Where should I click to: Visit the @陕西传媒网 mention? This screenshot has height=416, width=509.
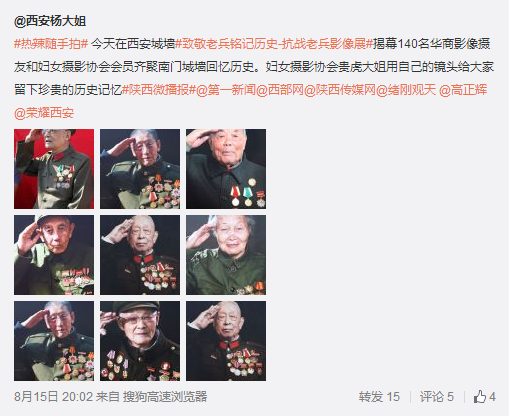coord(340,90)
